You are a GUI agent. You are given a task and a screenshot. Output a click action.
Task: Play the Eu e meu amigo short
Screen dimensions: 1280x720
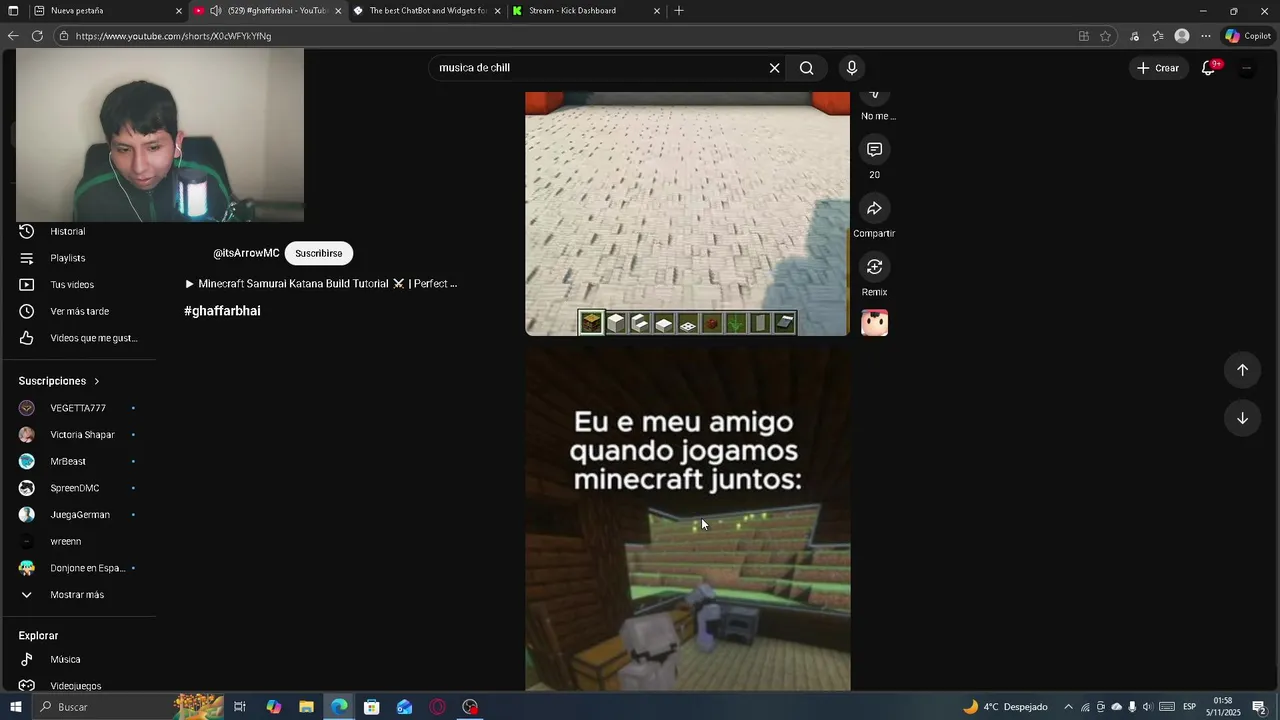coord(688,518)
